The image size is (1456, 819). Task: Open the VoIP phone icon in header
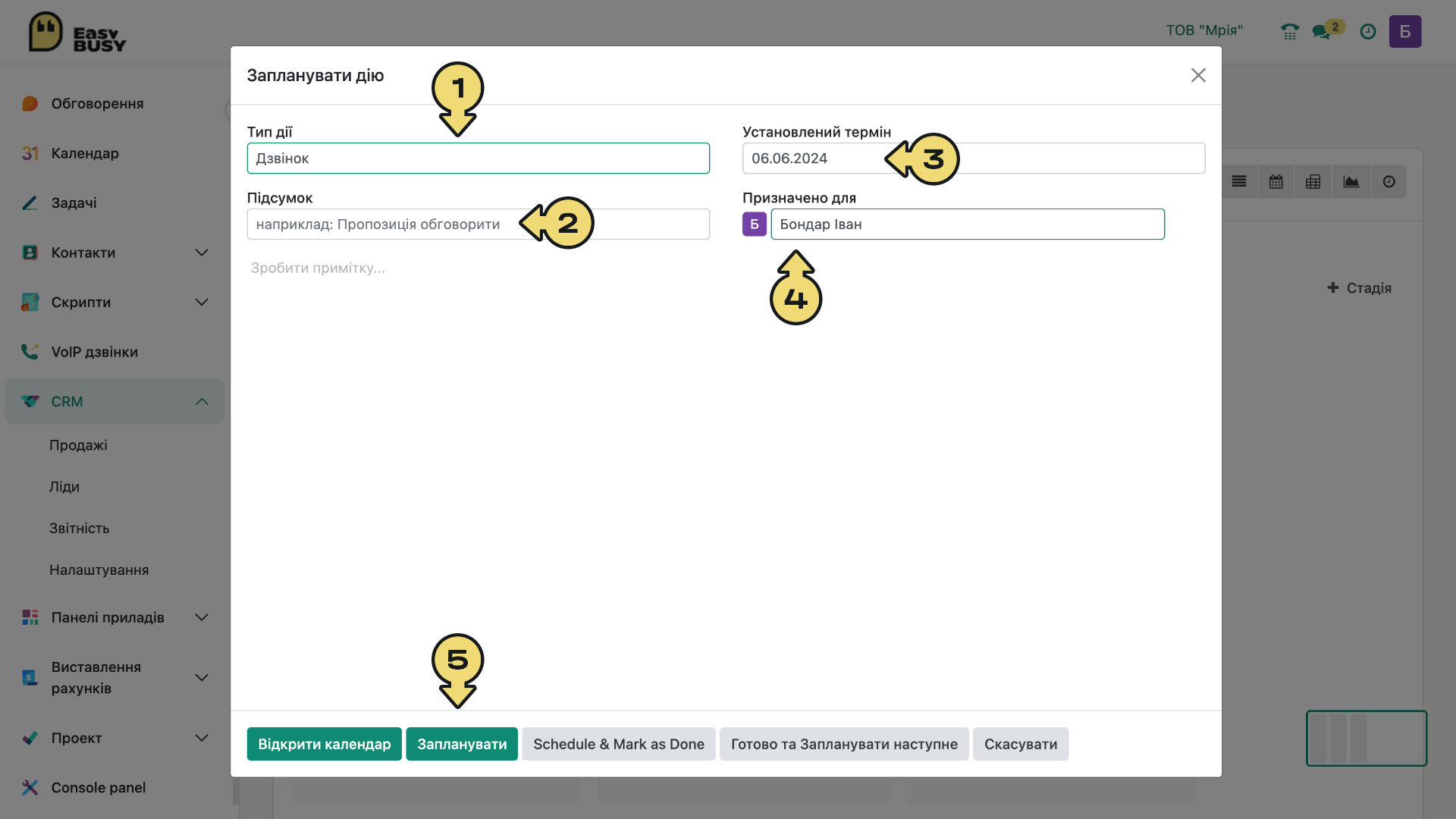coord(1289,32)
